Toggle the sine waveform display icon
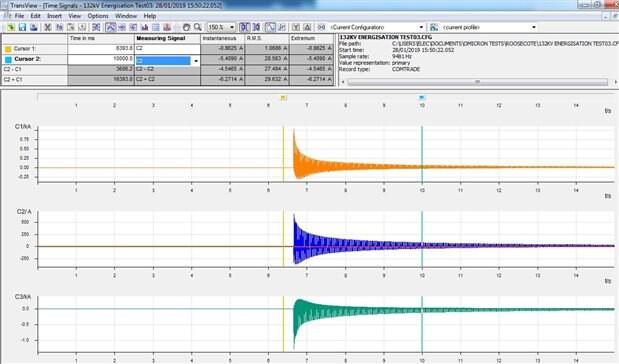The image size is (619, 364). click(270, 27)
